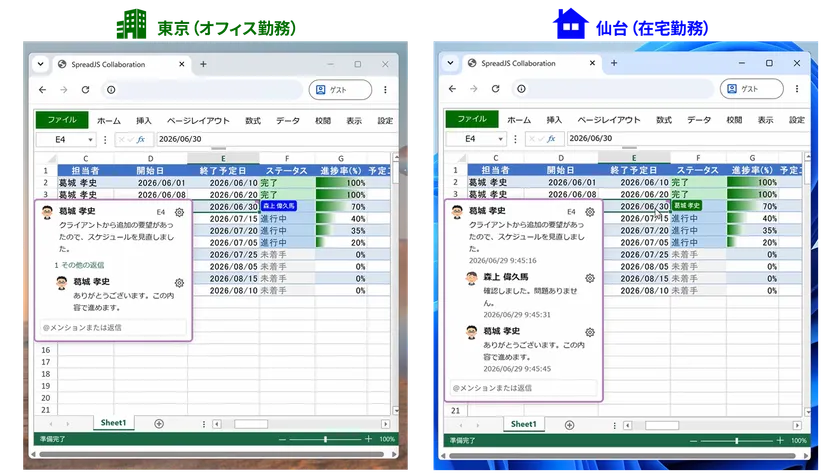
Task: Open 数式 tab in Sendai spreadsheet
Action: (664, 119)
